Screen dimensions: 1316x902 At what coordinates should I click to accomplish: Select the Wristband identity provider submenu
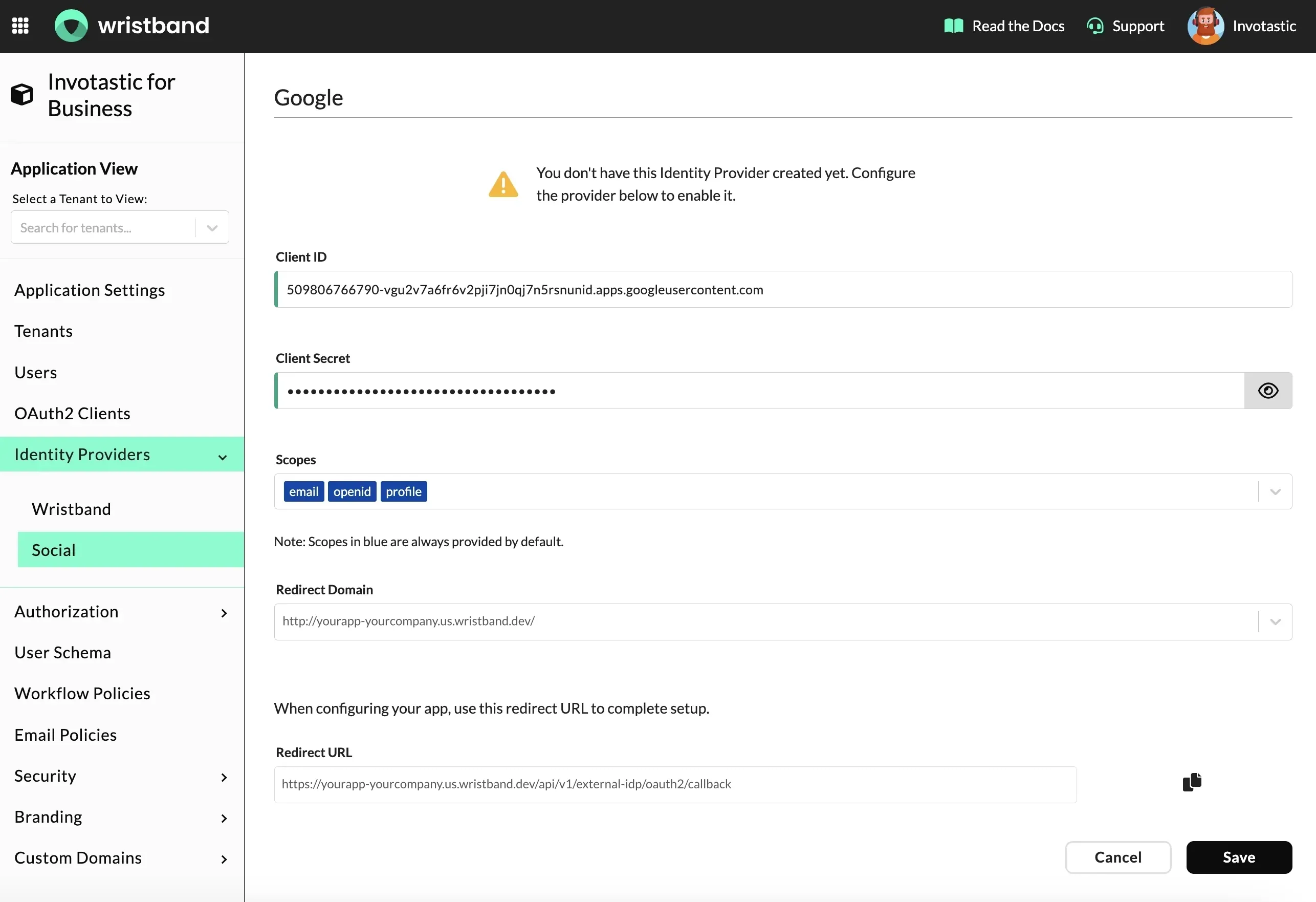(x=71, y=509)
